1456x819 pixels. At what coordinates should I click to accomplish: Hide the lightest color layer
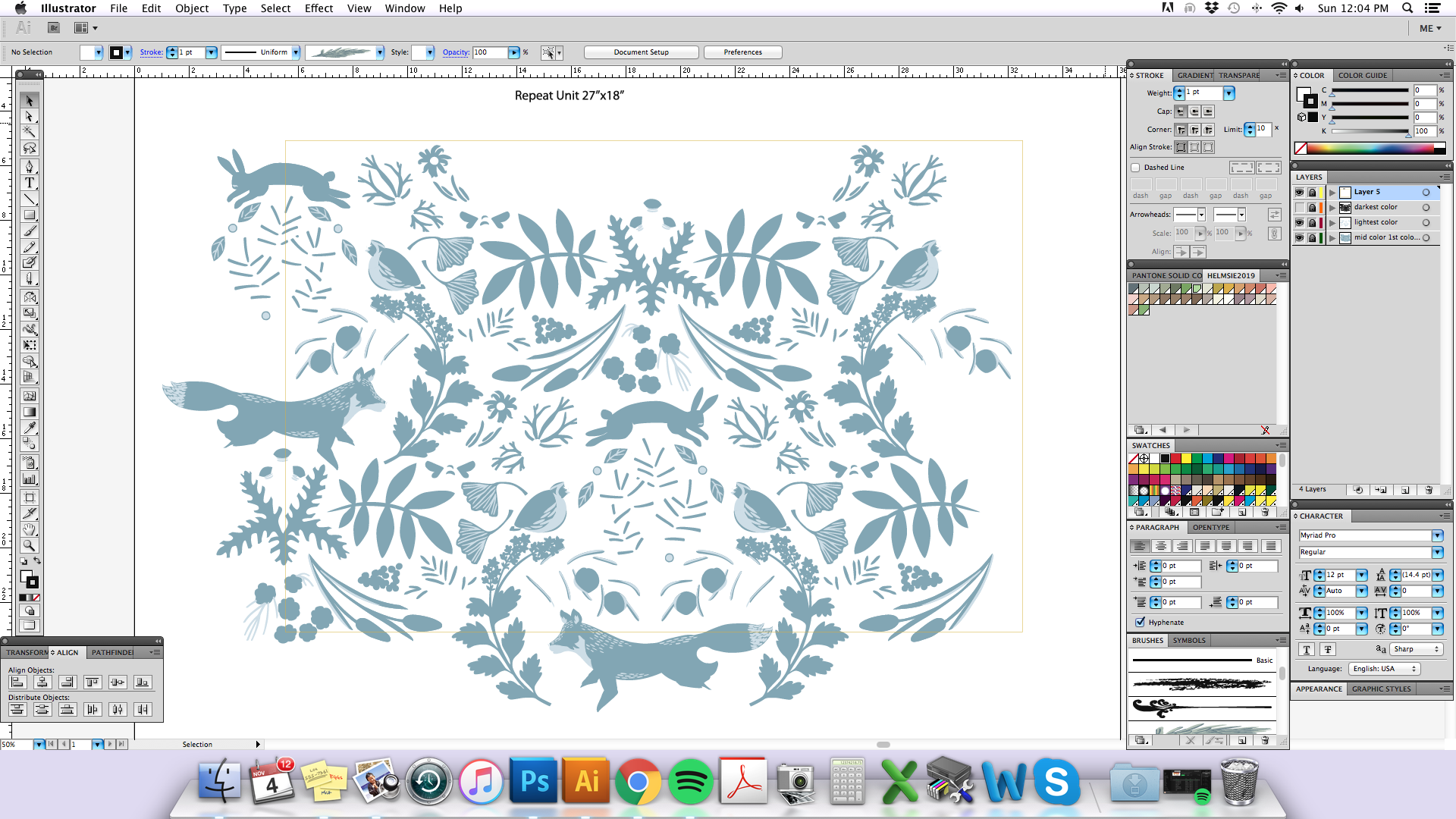tap(1300, 222)
